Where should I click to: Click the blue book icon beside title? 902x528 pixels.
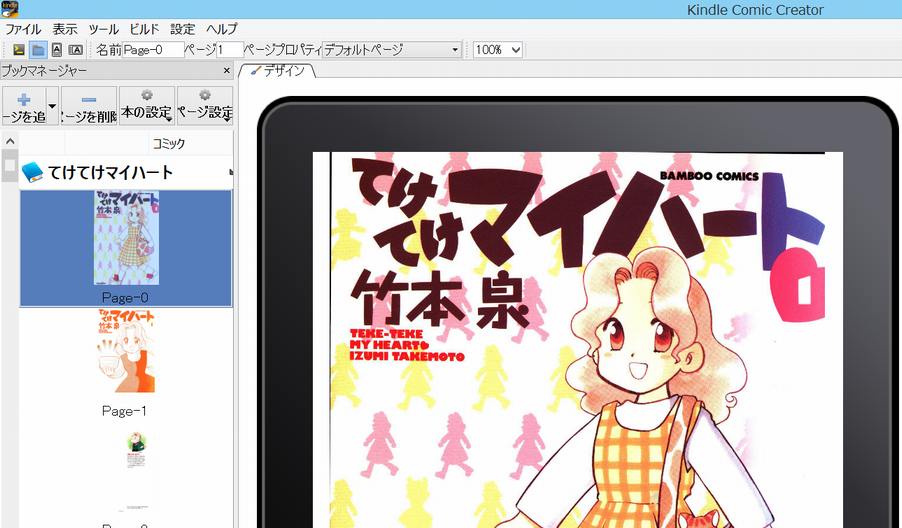tap(32, 172)
